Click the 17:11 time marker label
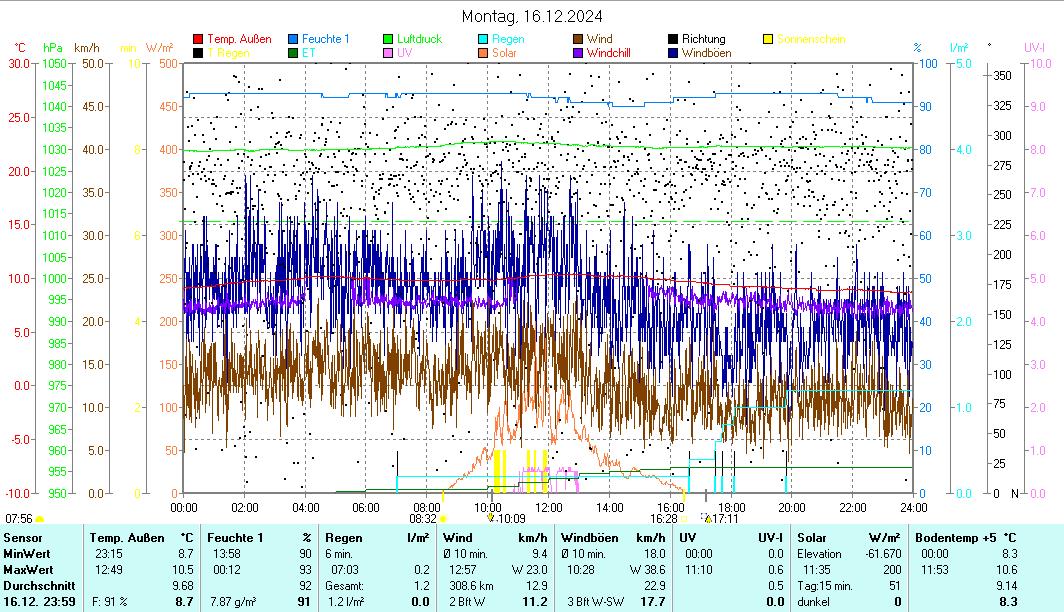Viewport: 1064px width, 612px height. click(724, 519)
